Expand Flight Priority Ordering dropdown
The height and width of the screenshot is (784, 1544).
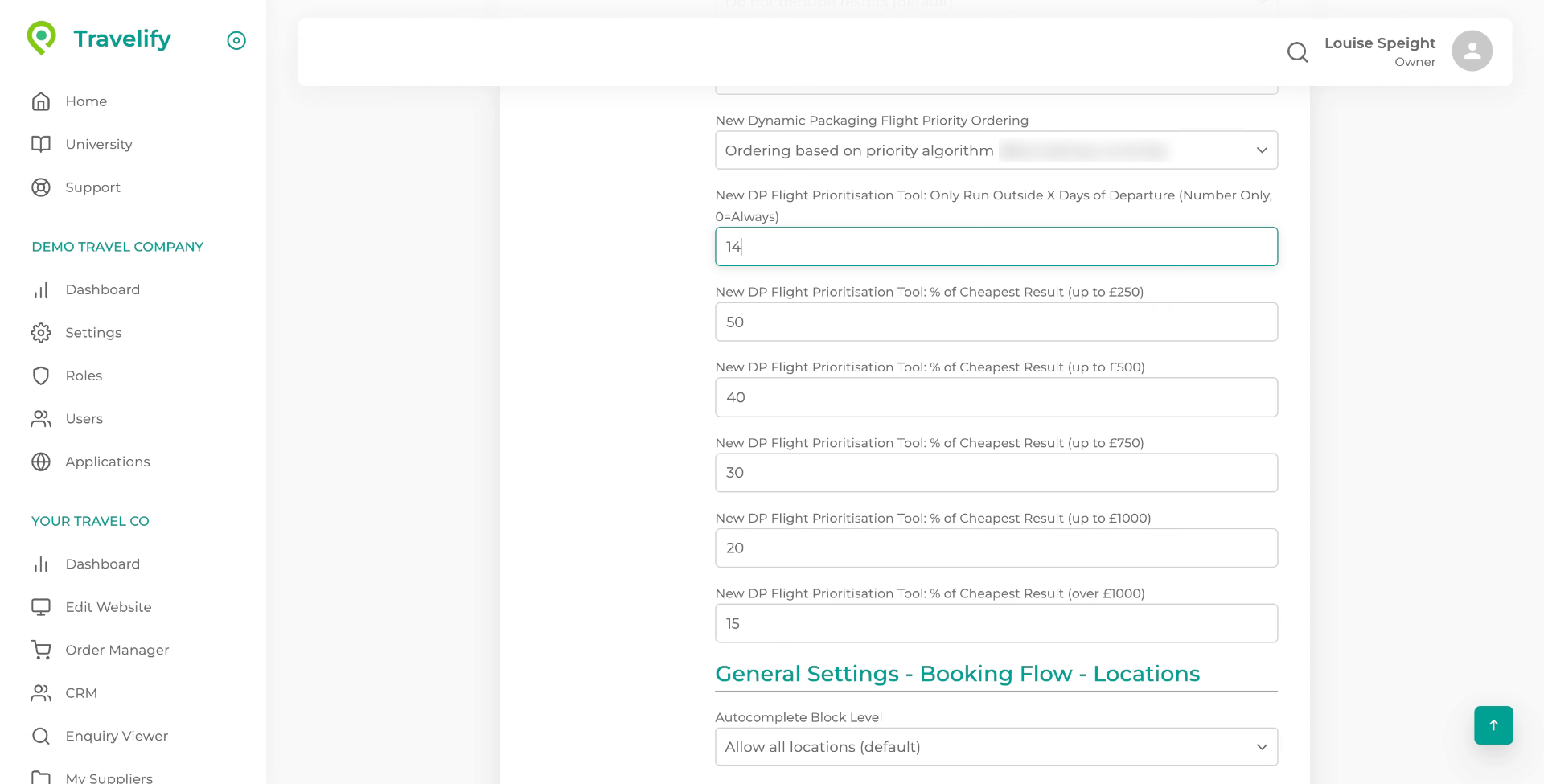click(x=996, y=150)
